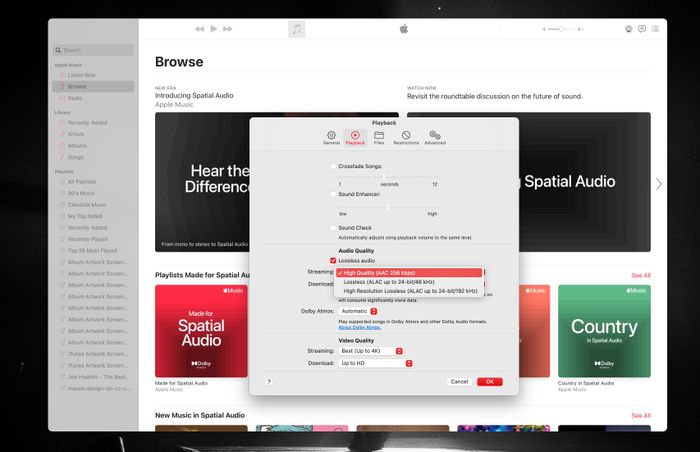The width and height of the screenshot is (700, 452).
Task: Click the previous track rewind icon
Action: coord(200,29)
